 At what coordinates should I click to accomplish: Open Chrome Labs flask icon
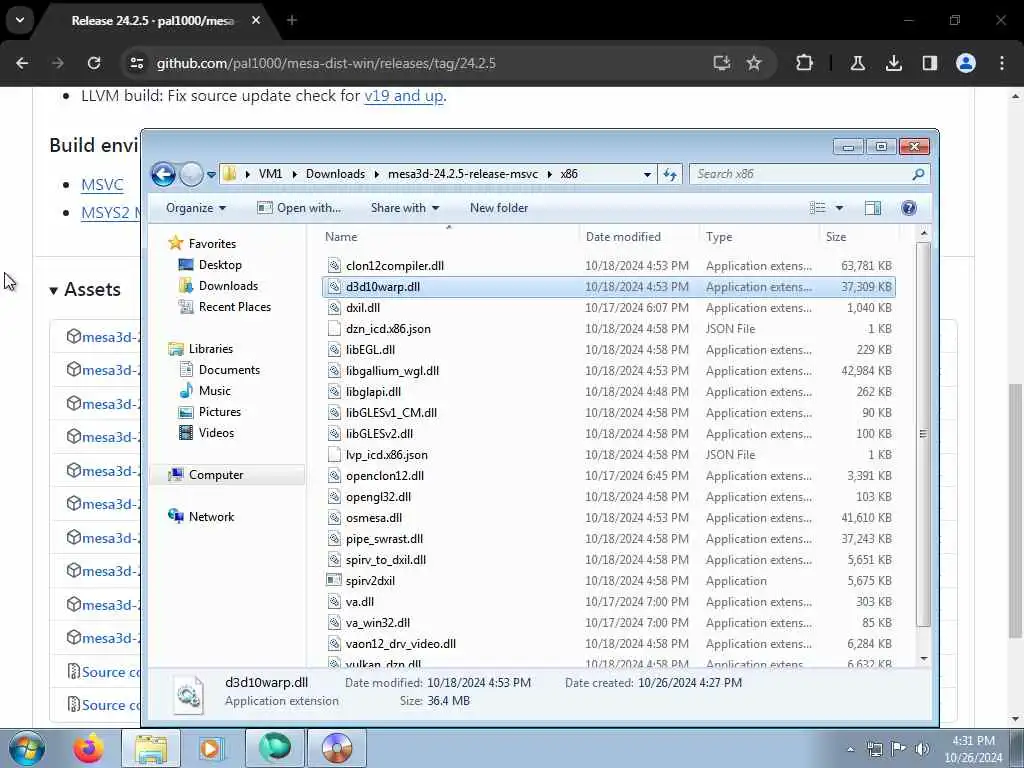857,63
